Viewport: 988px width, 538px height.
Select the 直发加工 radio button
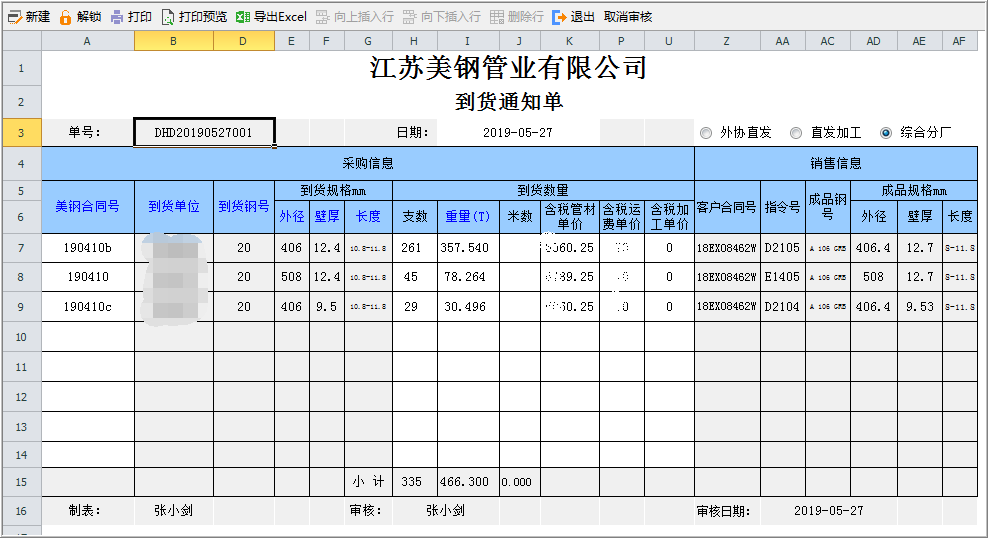pyautogui.click(x=796, y=133)
